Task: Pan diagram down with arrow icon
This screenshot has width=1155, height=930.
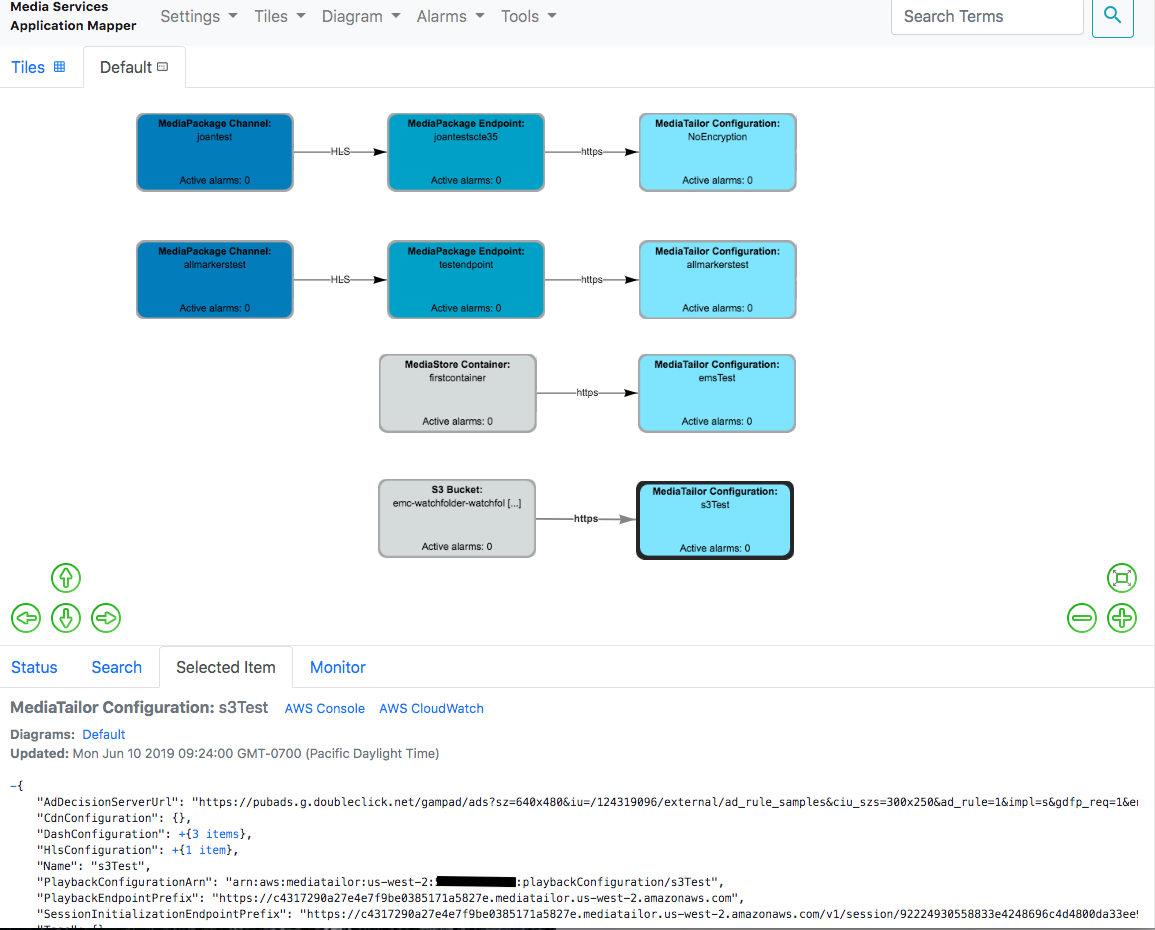Action: 66,618
